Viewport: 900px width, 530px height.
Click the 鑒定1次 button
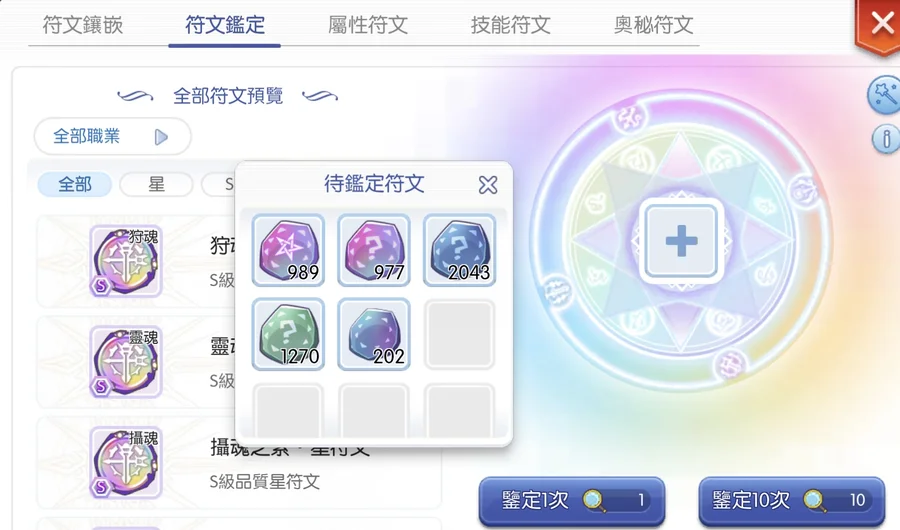[x=572, y=501]
